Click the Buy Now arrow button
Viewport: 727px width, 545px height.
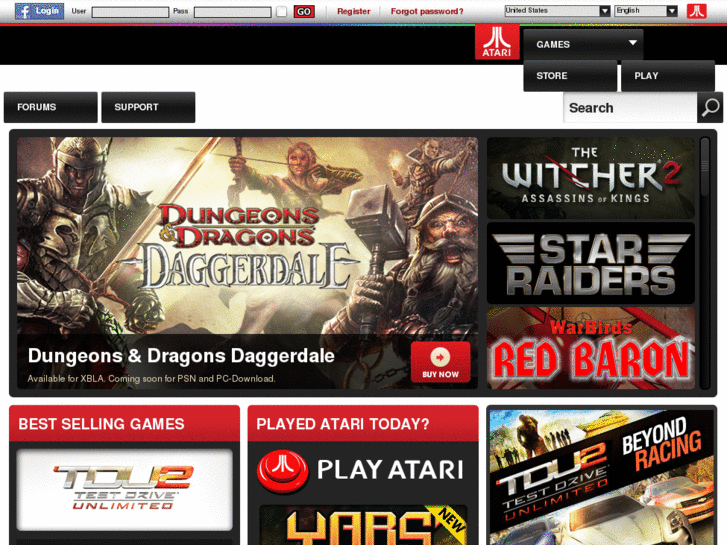(440, 362)
